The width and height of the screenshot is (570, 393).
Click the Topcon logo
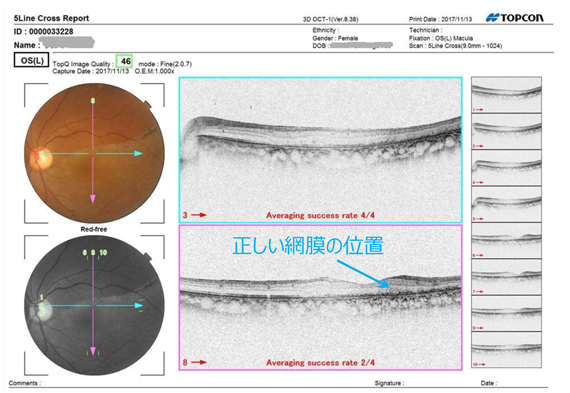pos(515,17)
